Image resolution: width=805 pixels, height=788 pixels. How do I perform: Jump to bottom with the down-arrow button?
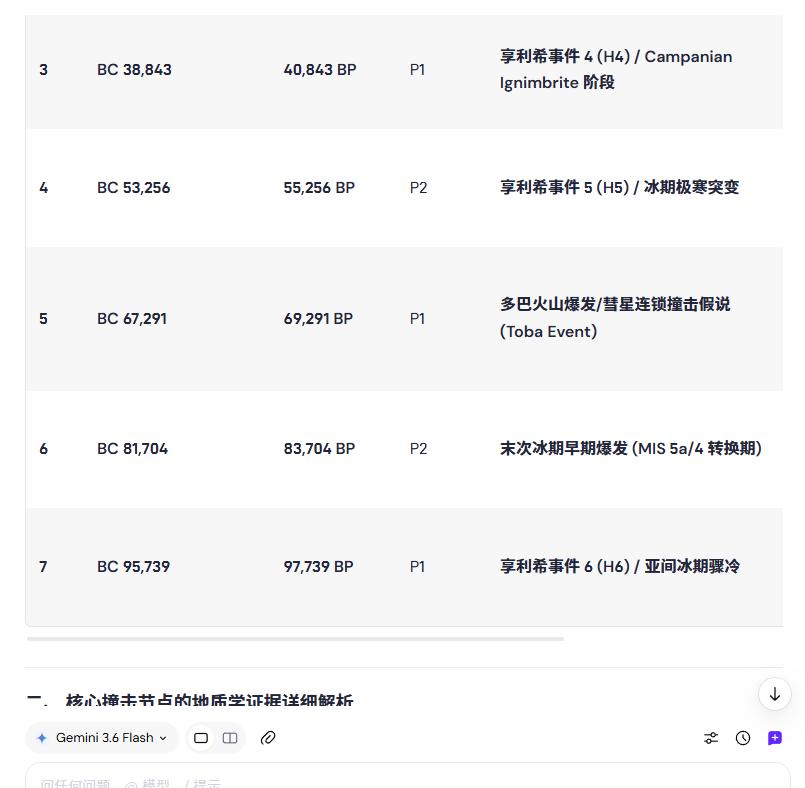tap(775, 695)
